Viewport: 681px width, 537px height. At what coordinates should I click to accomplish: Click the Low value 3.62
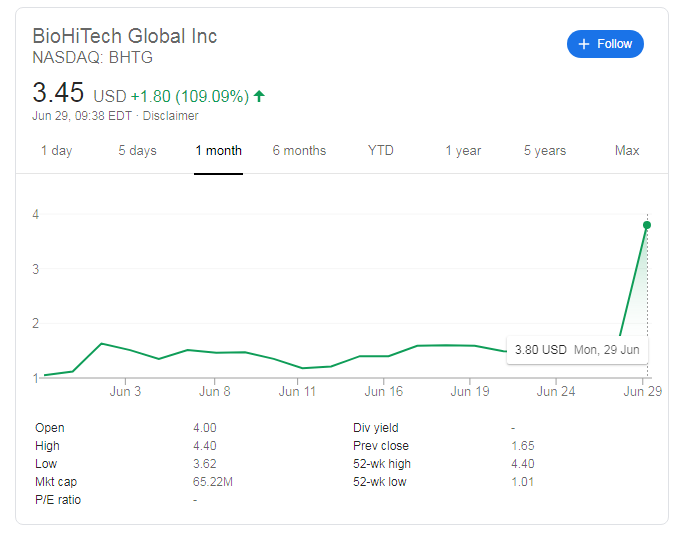coord(205,464)
